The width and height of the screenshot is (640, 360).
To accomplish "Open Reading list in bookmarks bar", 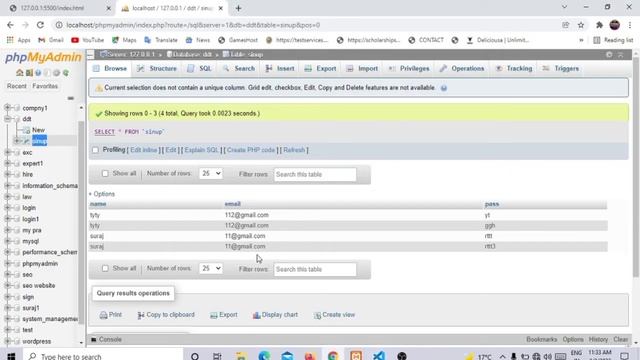I will pyautogui.click(x=613, y=40).
